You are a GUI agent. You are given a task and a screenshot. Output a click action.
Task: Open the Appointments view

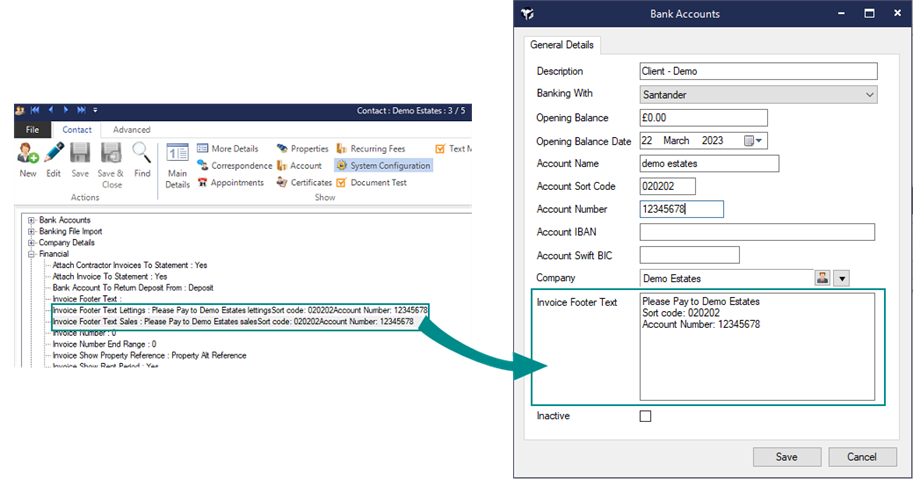[230, 183]
